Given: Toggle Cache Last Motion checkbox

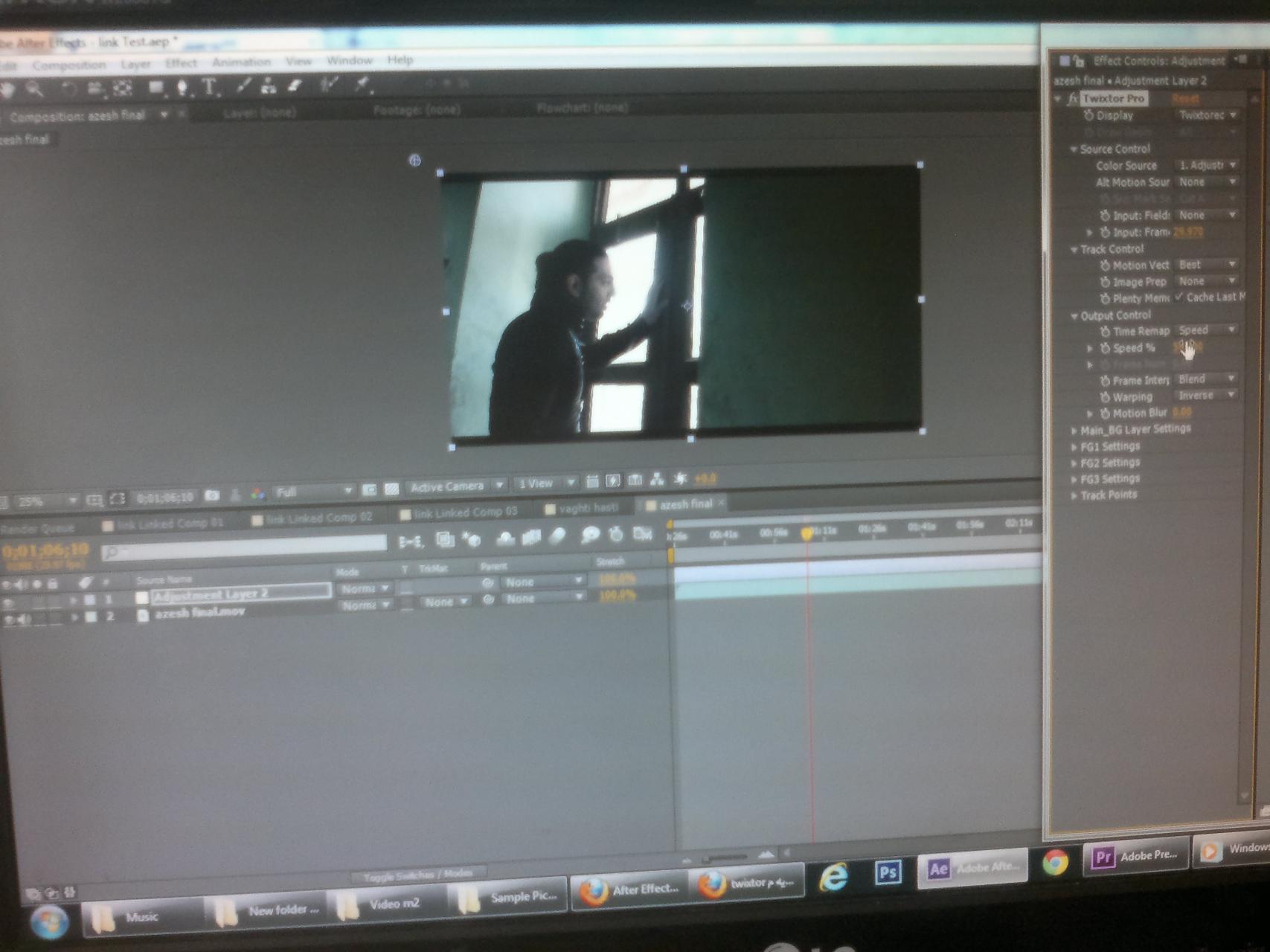Looking at the screenshot, I should click(x=1179, y=297).
